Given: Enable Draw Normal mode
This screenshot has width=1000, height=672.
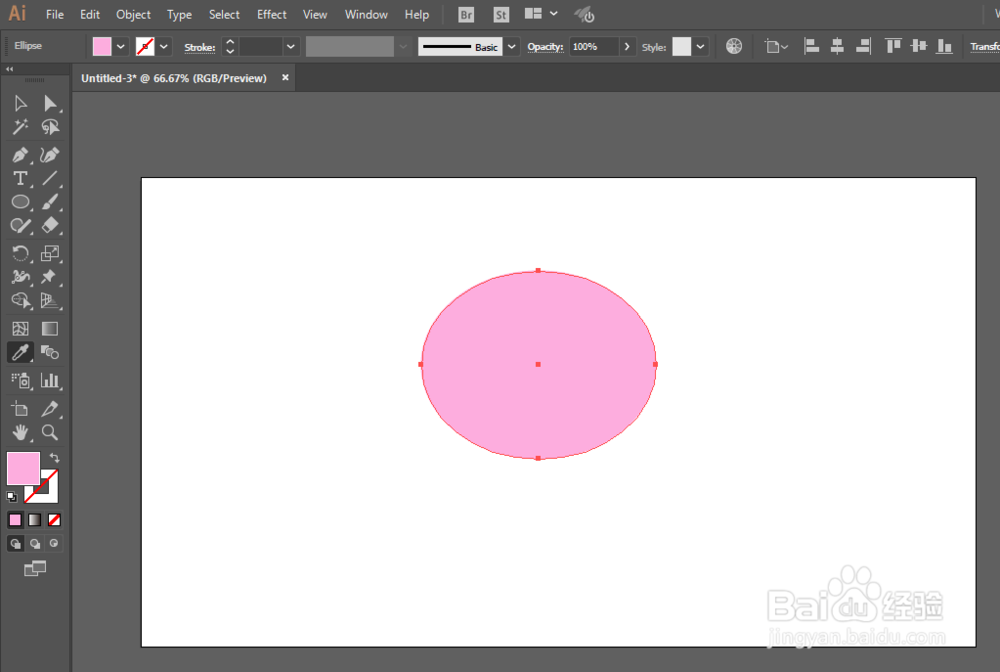Looking at the screenshot, I should (x=15, y=544).
